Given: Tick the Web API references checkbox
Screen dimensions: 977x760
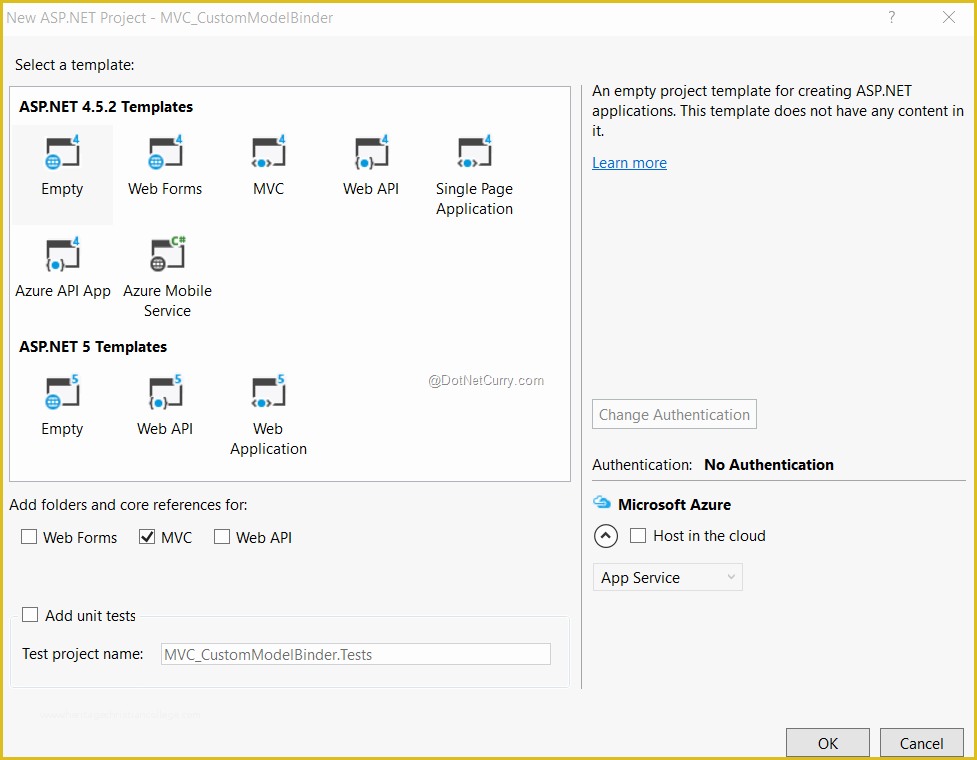Looking at the screenshot, I should (x=222, y=536).
